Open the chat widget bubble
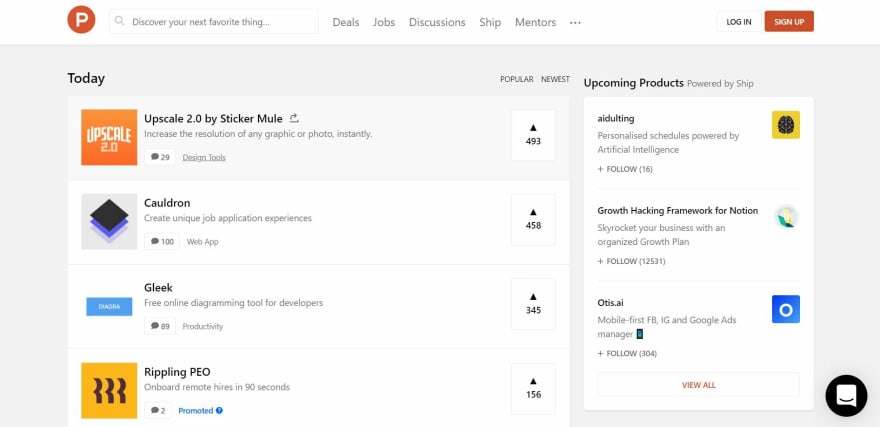This screenshot has height=427, width=880. tap(846, 396)
